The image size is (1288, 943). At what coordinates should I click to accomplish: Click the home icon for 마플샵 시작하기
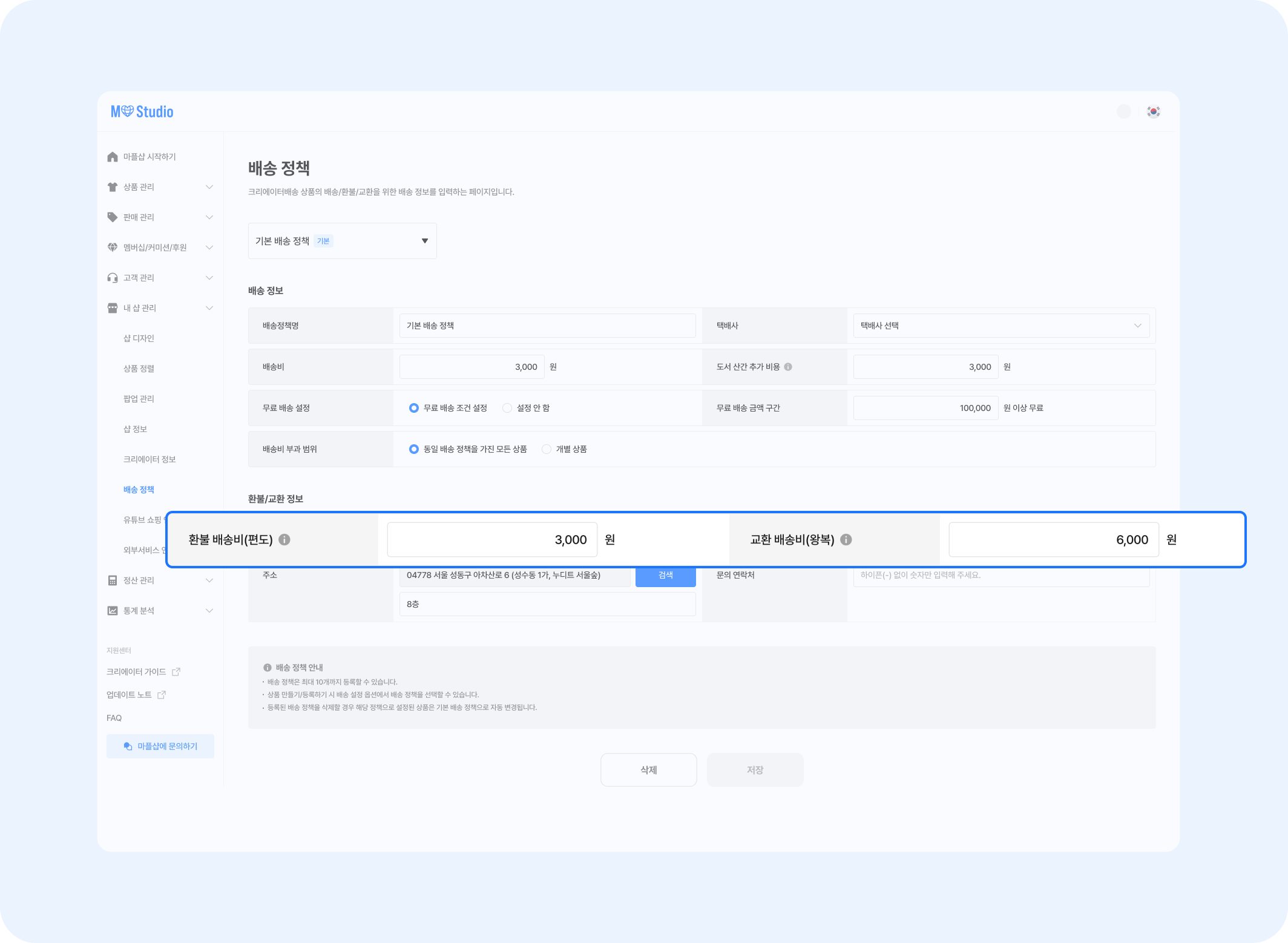[113, 157]
